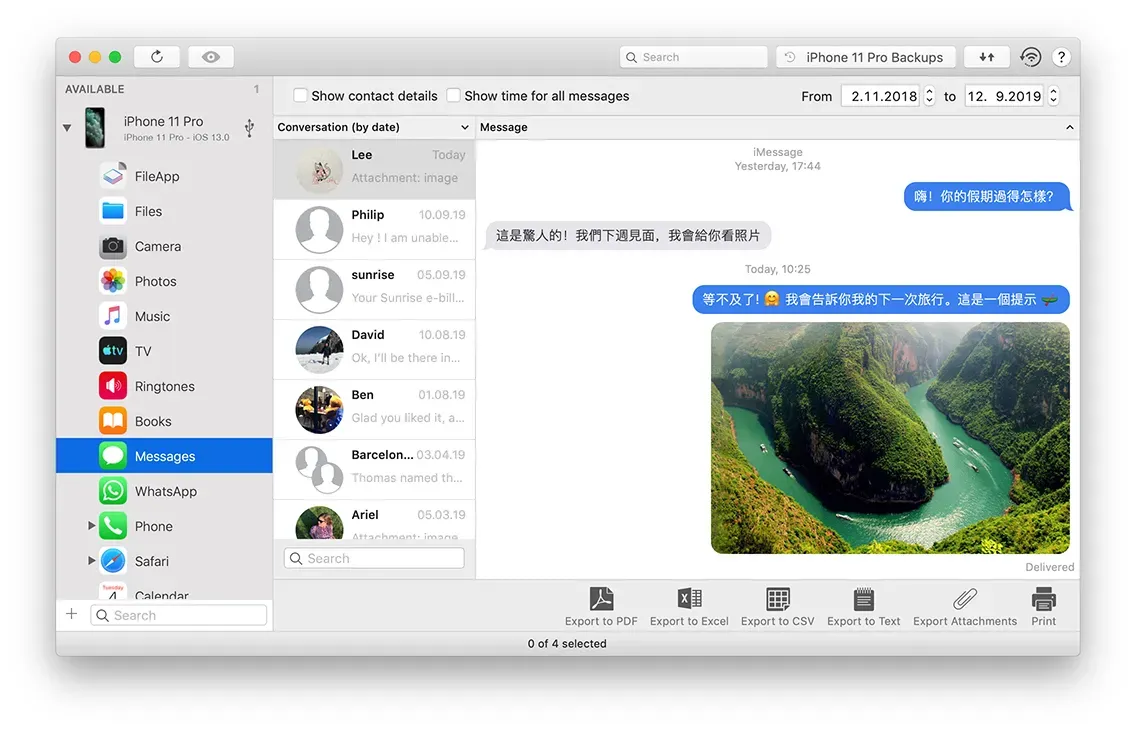This screenshot has height=730, width=1136.
Task: Open David's conversation from the list
Action: 375,348
